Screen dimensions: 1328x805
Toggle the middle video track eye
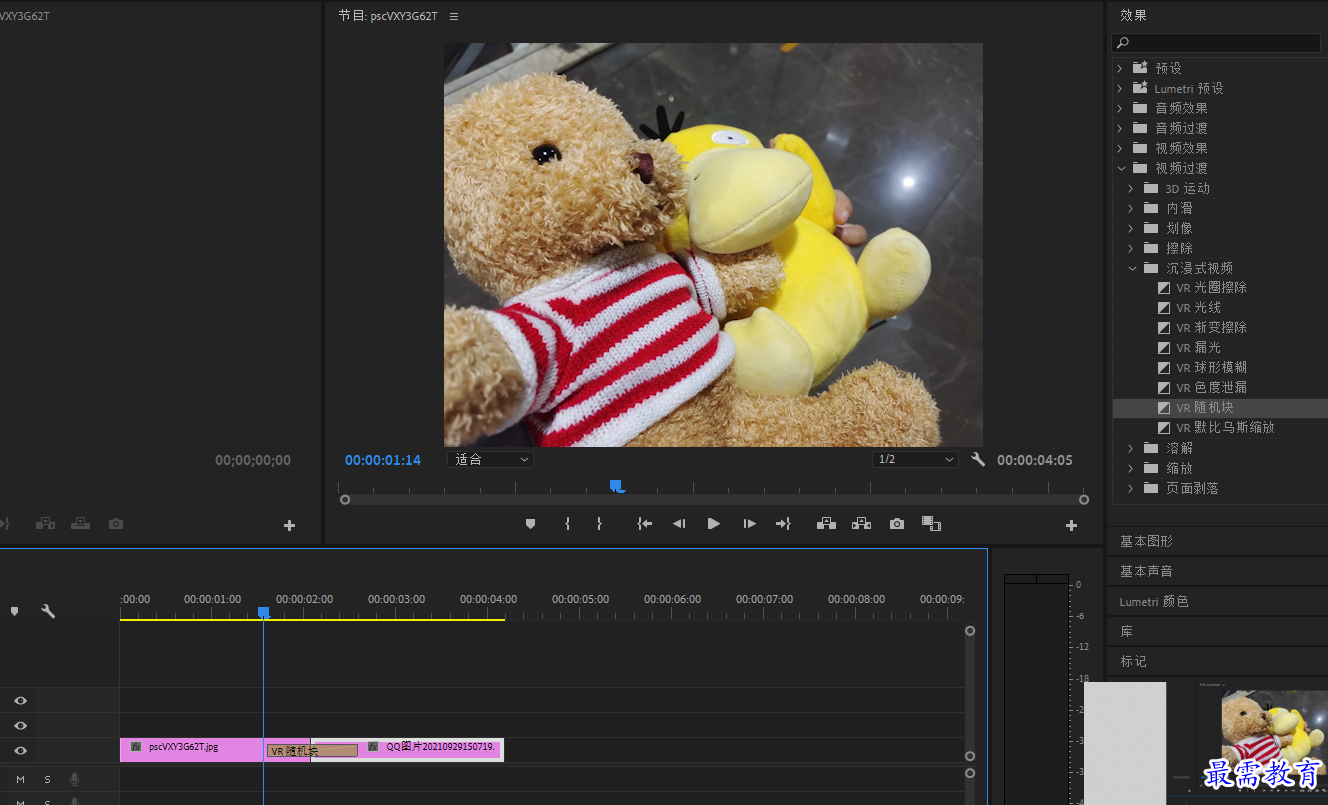20,726
